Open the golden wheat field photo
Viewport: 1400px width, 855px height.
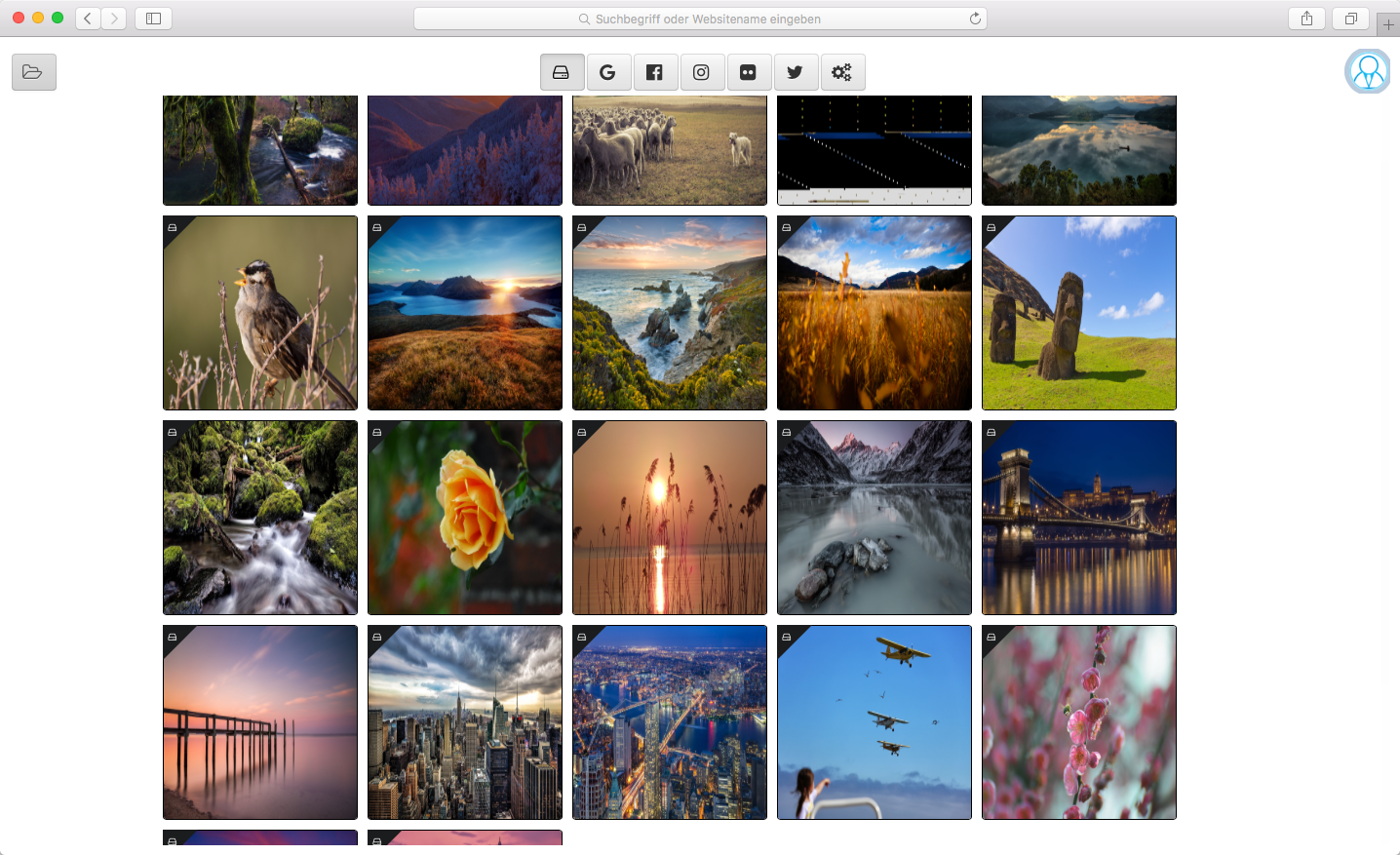pyautogui.click(x=875, y=313)
